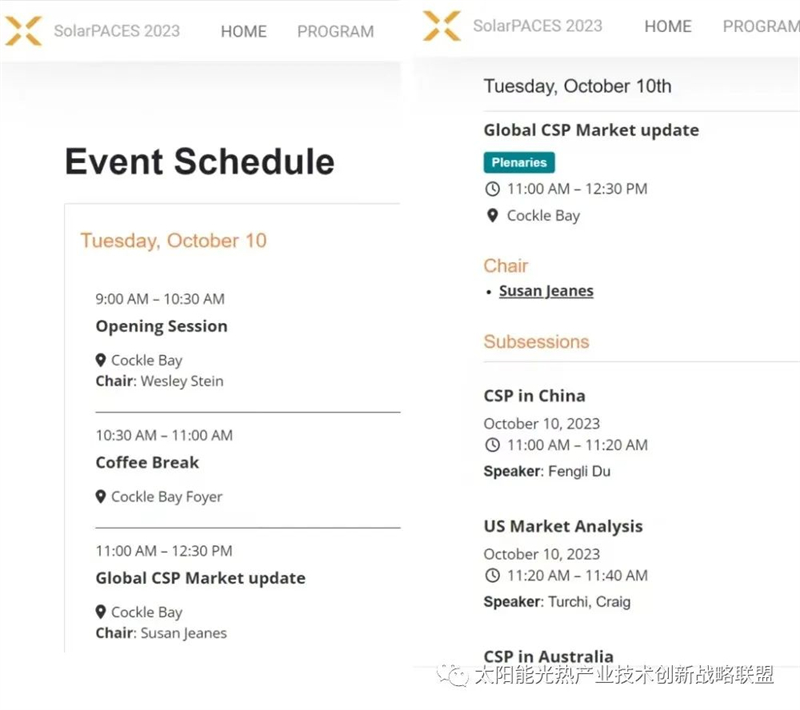
Task: Click WeChat icon in bottom watermark
Action: pos(452,675)
